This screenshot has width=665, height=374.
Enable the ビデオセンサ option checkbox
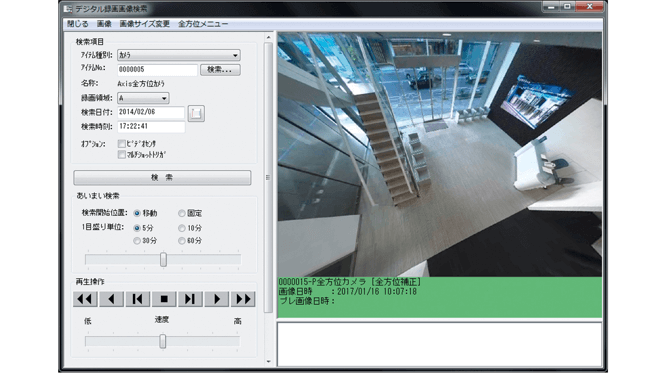coord(122,144)
